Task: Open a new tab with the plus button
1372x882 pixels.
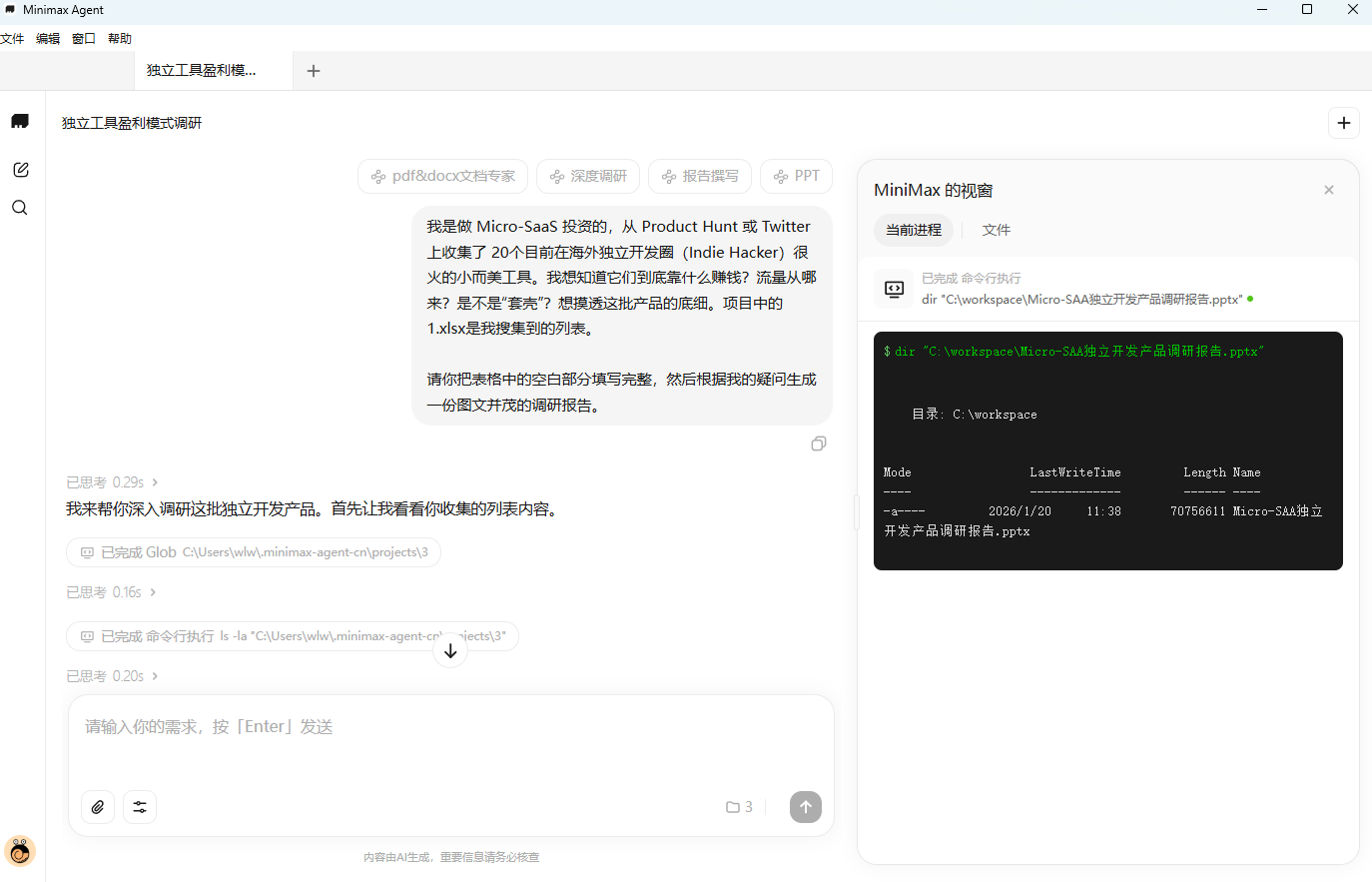Action: click(314, 71)
